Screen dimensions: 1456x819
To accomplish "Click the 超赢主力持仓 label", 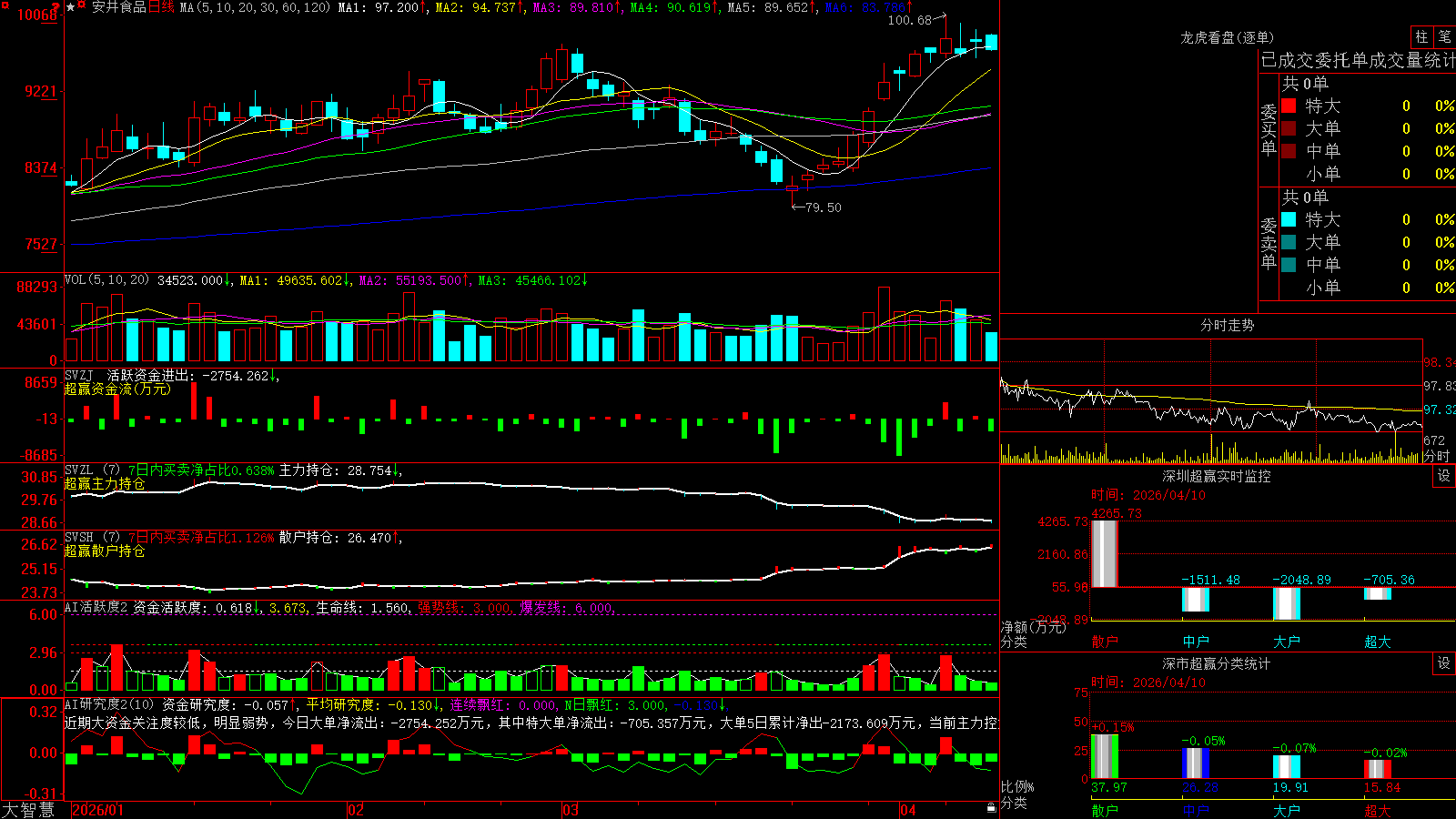I will (x=105, y=483).
